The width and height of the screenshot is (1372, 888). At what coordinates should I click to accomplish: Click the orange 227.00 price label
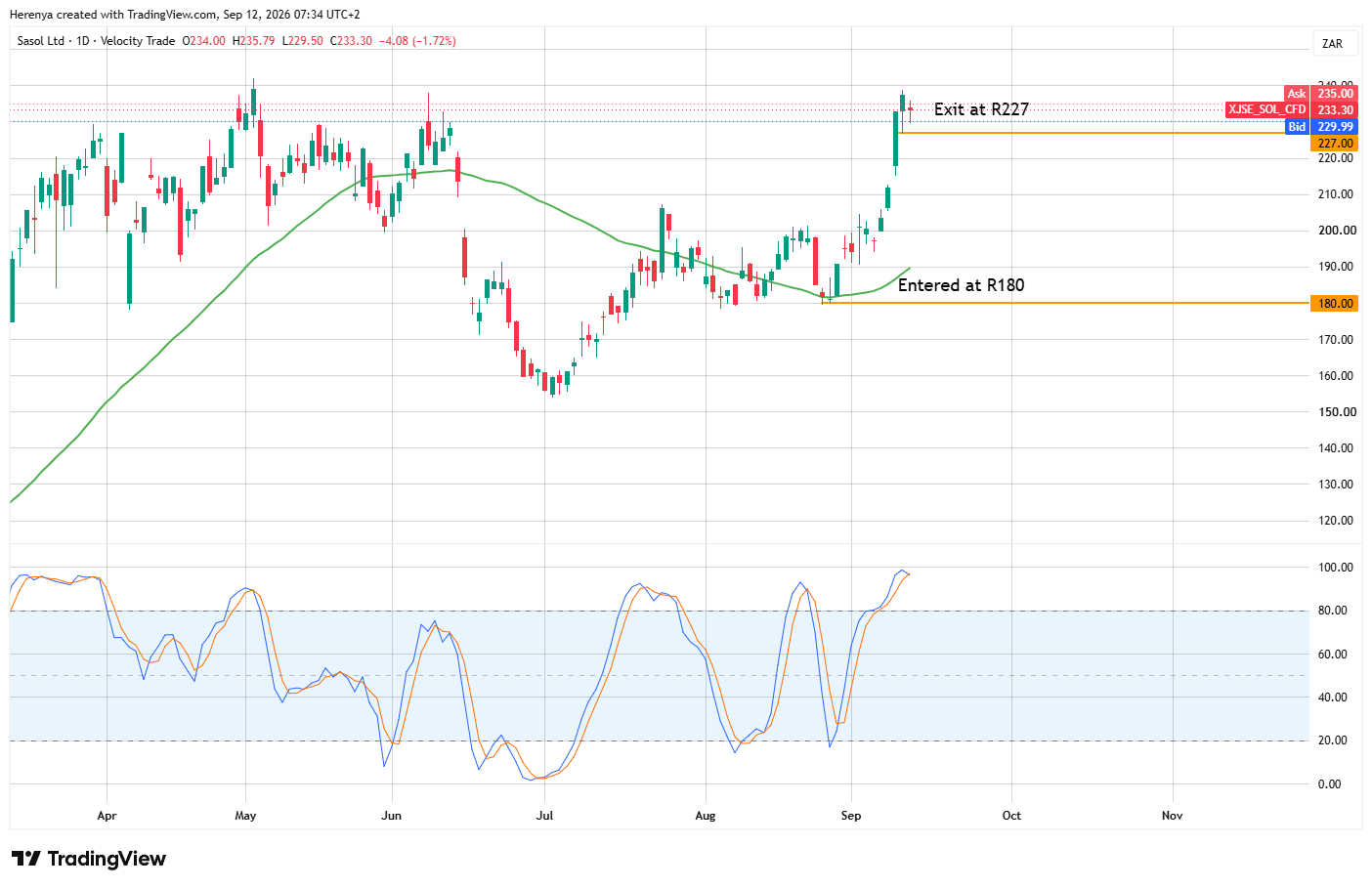[x=1334, y=144]
